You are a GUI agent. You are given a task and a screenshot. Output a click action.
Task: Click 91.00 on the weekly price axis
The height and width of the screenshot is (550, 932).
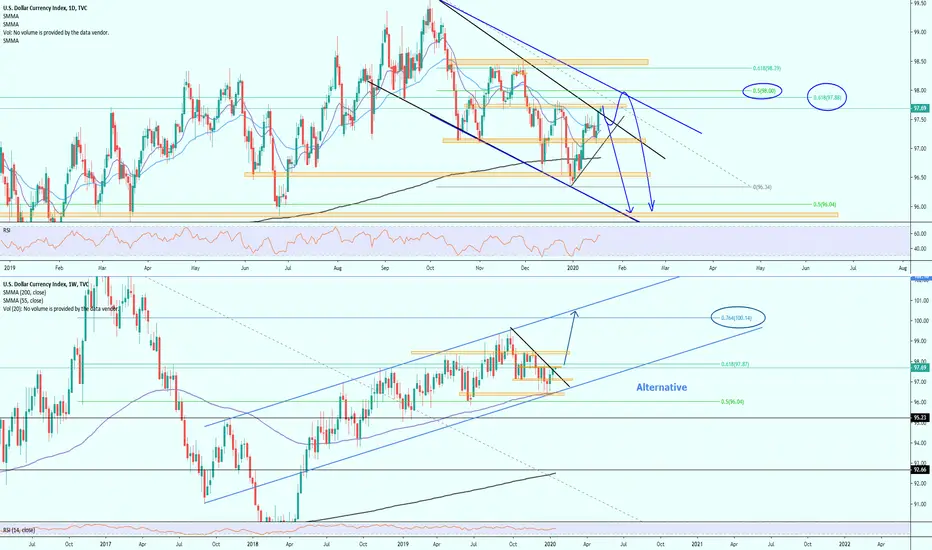point(920,504)
